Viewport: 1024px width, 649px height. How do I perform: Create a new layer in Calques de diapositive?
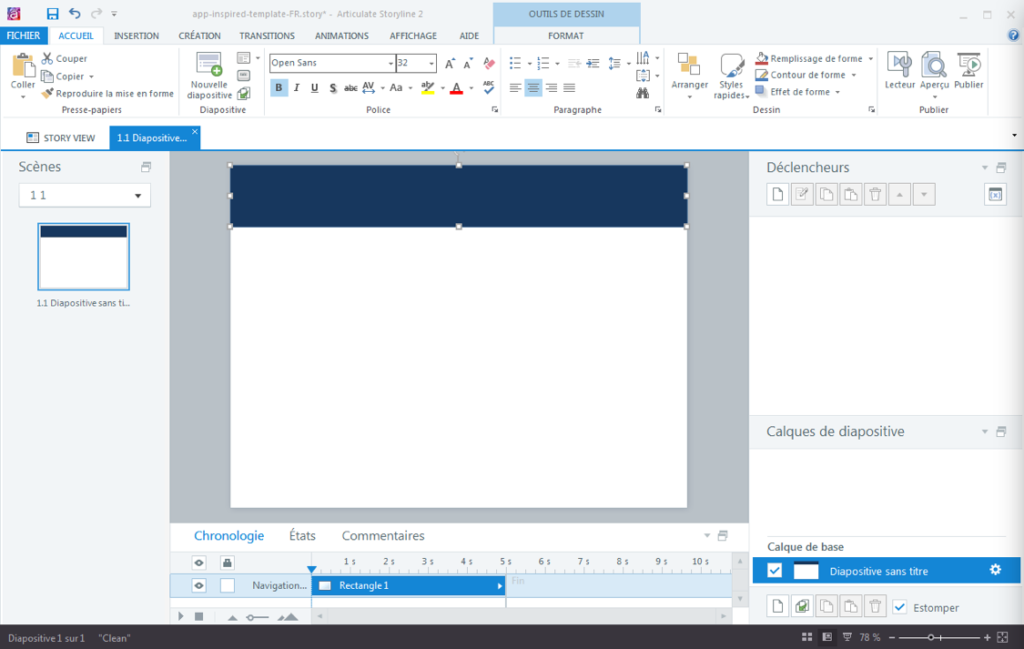point(777,605)
